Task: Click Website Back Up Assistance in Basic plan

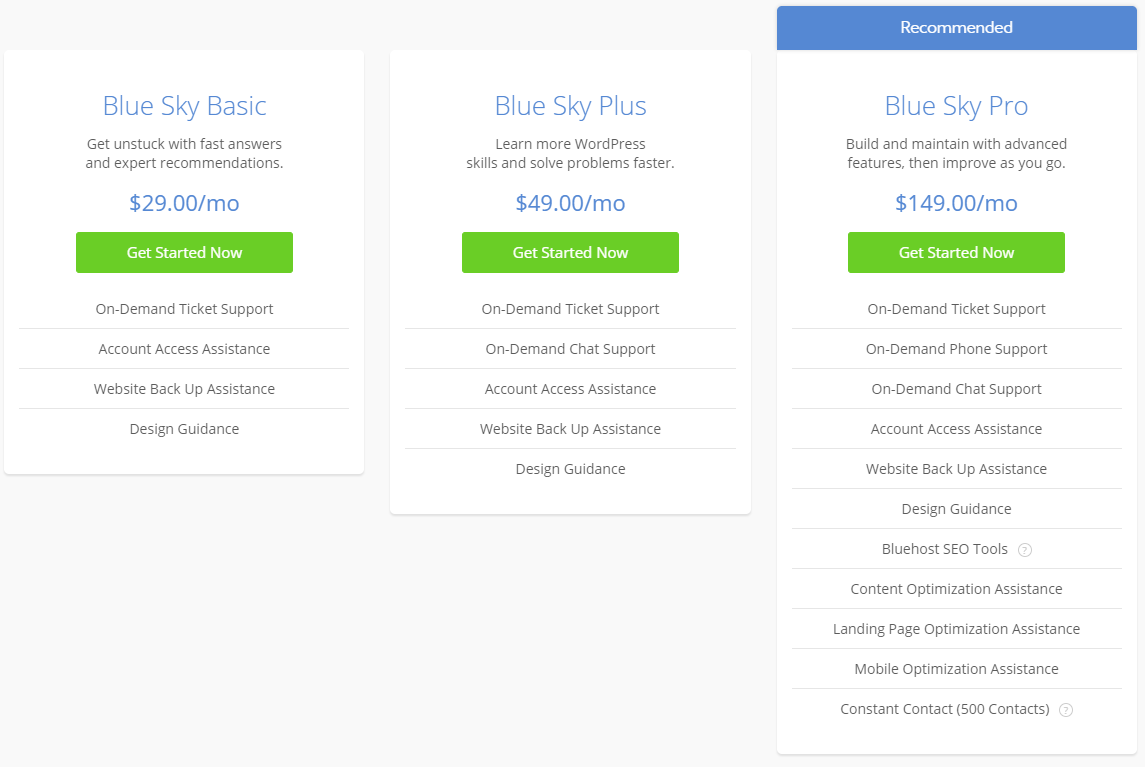Action: (x=184, y=389)
